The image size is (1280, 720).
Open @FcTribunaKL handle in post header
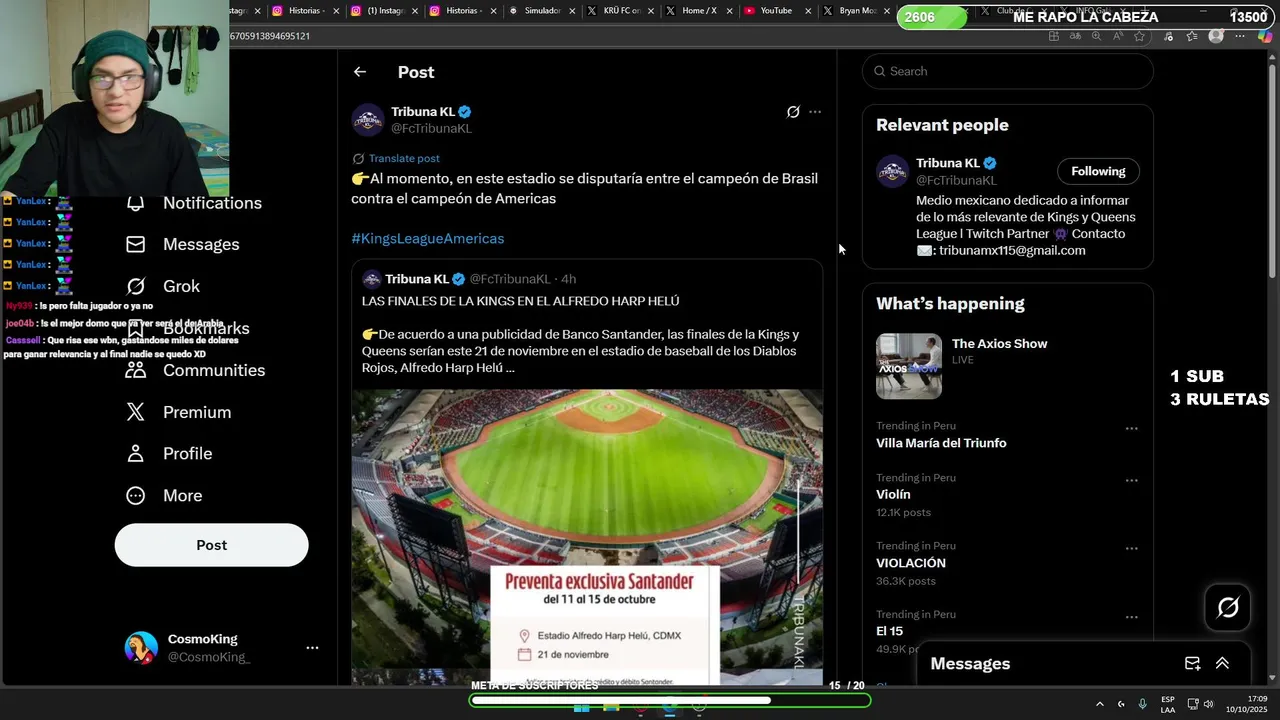click(431, 128)
